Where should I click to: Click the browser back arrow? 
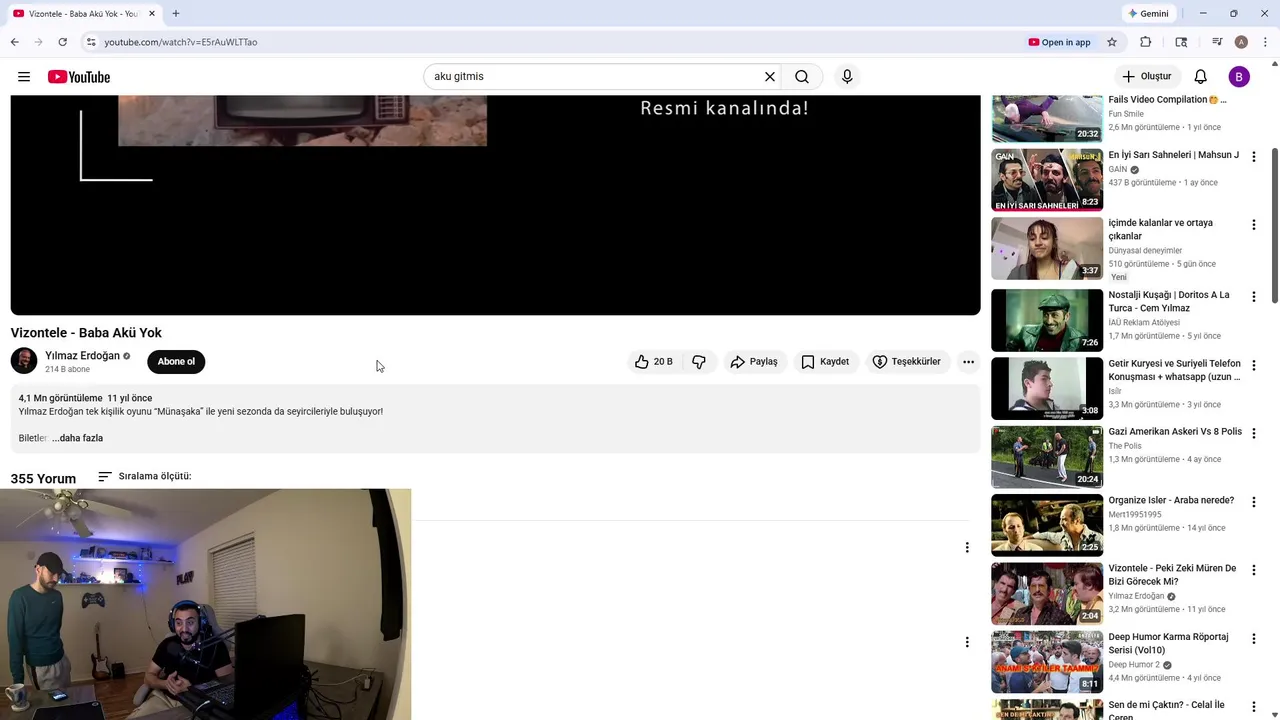click(14, 42)
